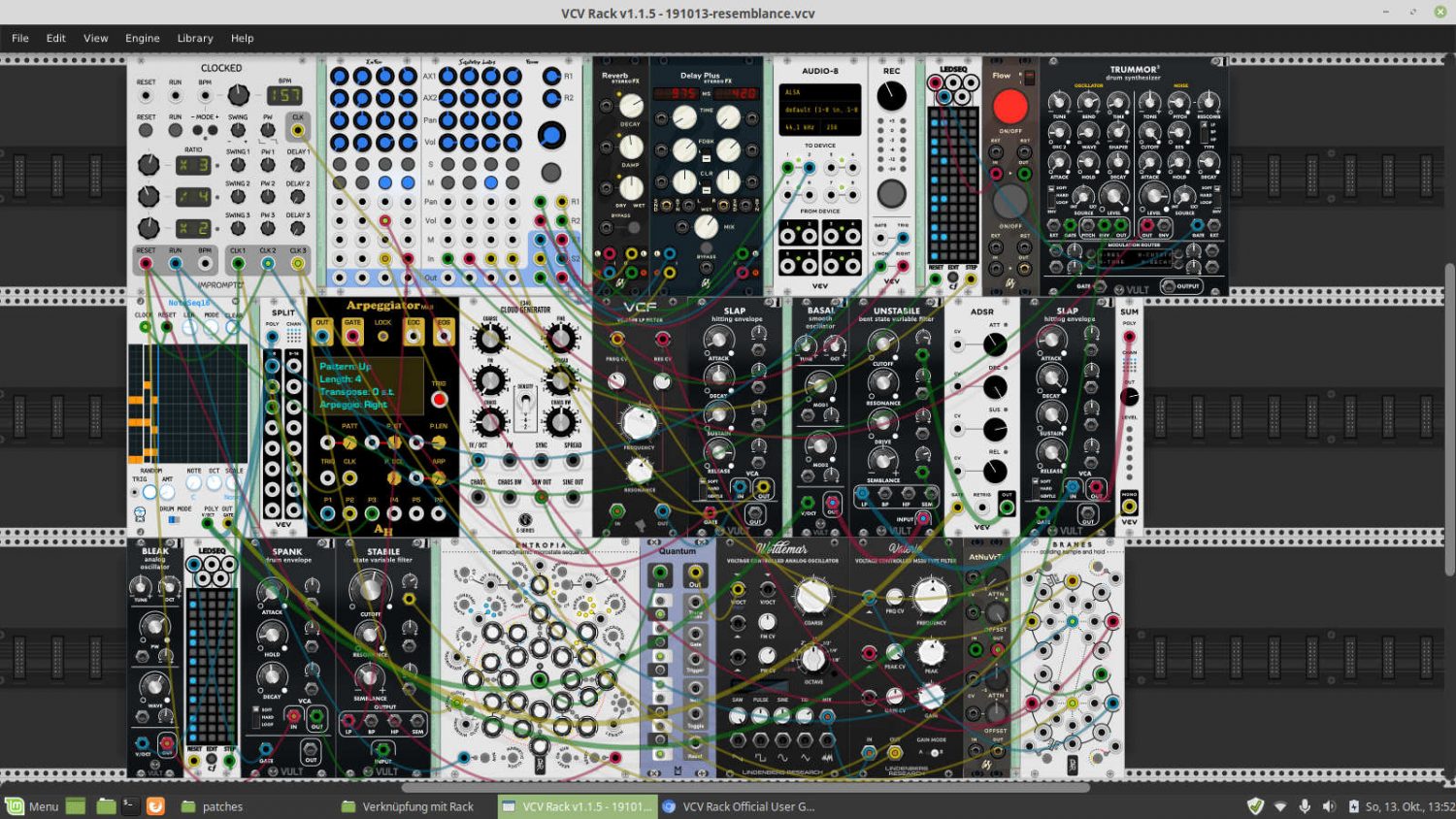
Task: Click the large gray button on the mixer
Action: [551, 173]
